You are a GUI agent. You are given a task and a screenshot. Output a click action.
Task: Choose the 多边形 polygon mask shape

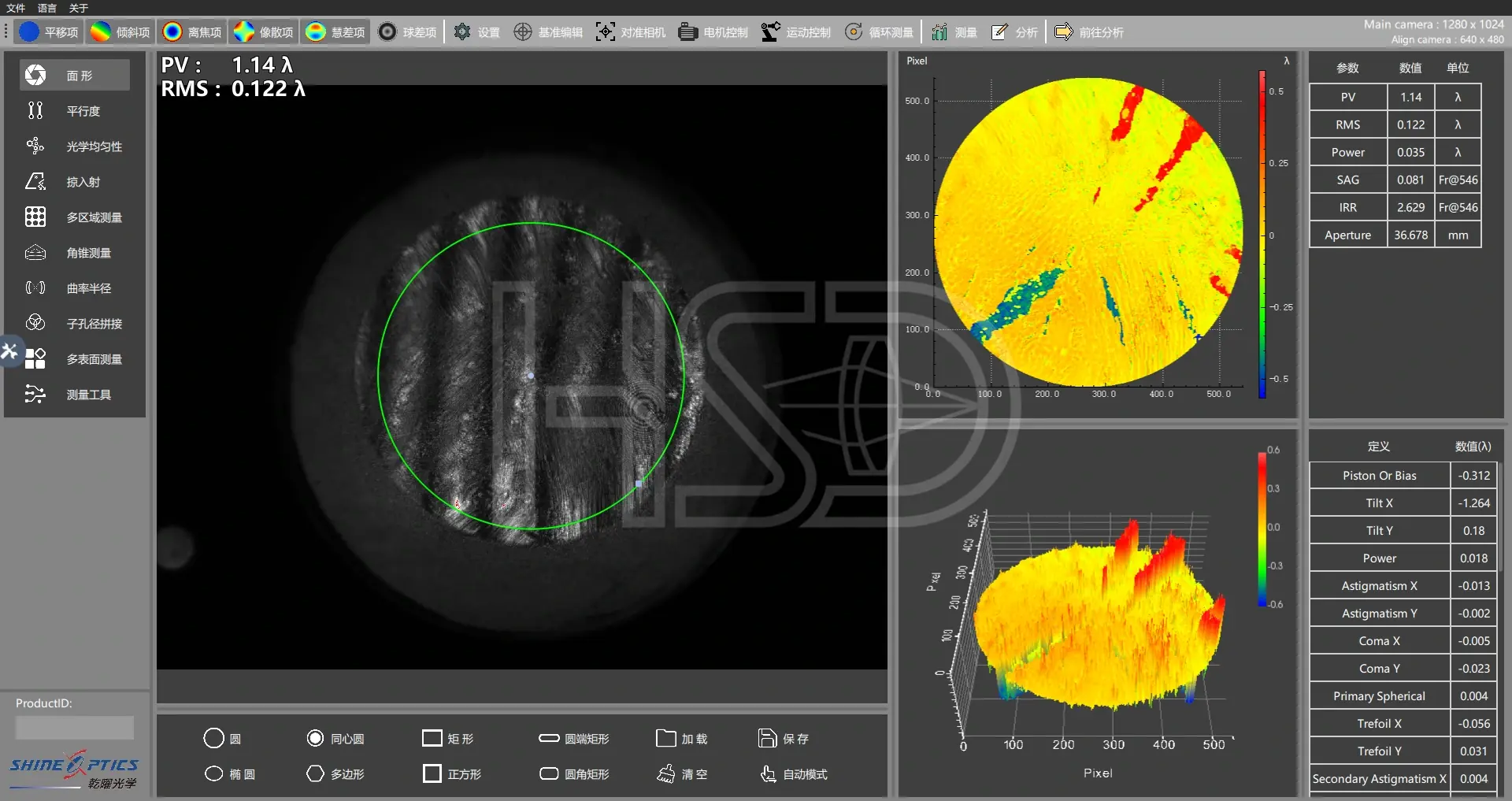[335, 774]
